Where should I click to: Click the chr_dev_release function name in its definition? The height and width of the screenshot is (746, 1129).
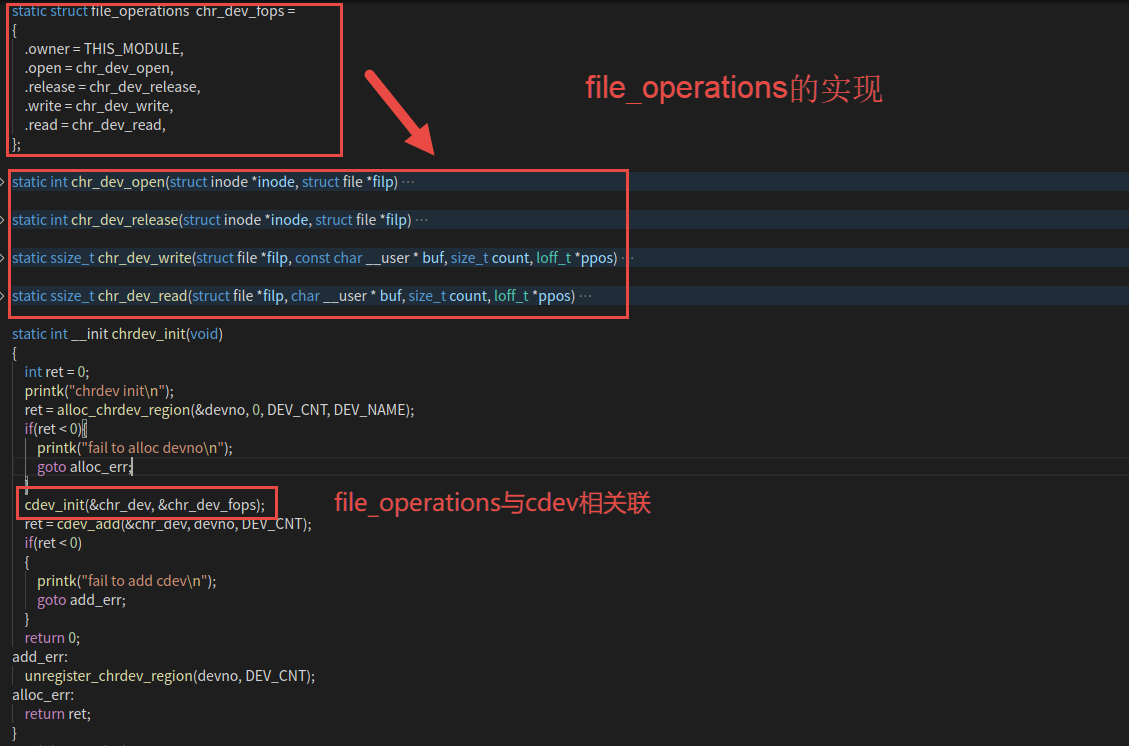point(125,220)
